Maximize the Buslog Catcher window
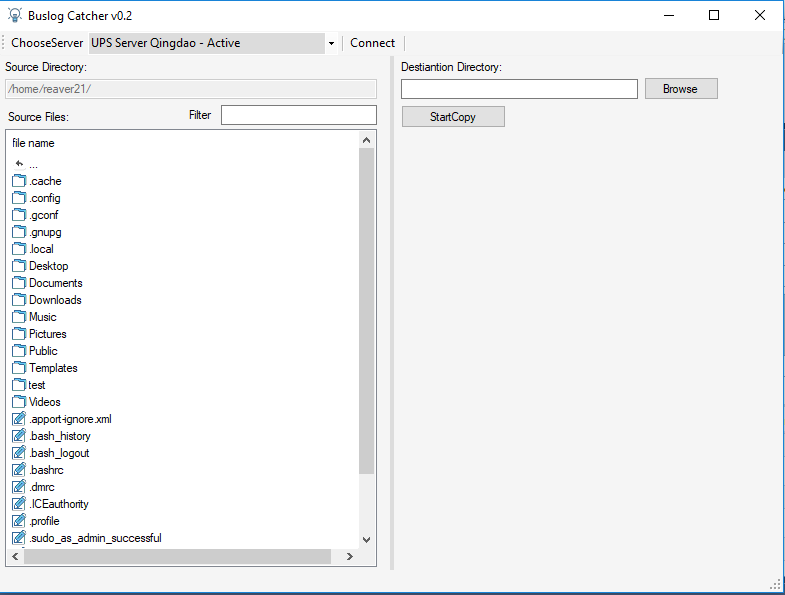785x595 pixels. click(x=714, y=16)
